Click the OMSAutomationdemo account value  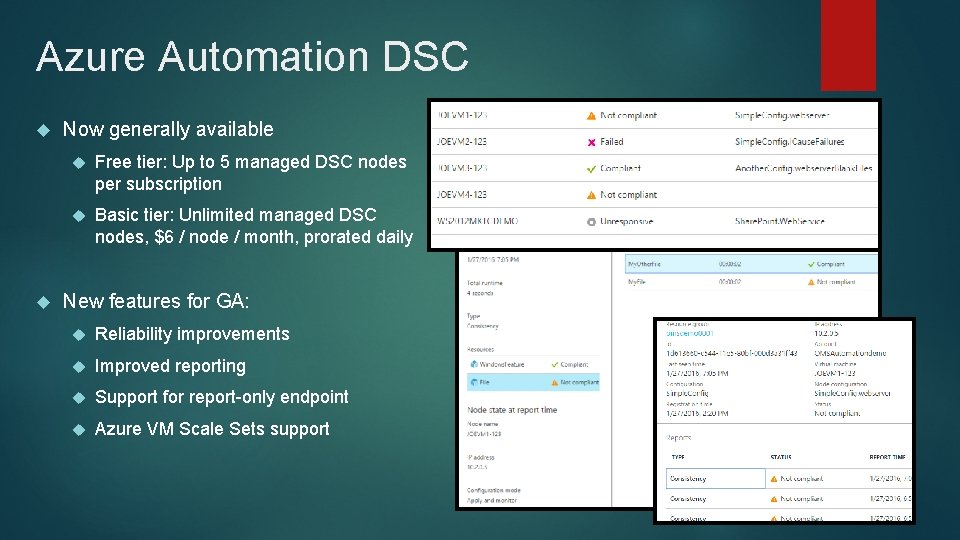pos(850,353)
